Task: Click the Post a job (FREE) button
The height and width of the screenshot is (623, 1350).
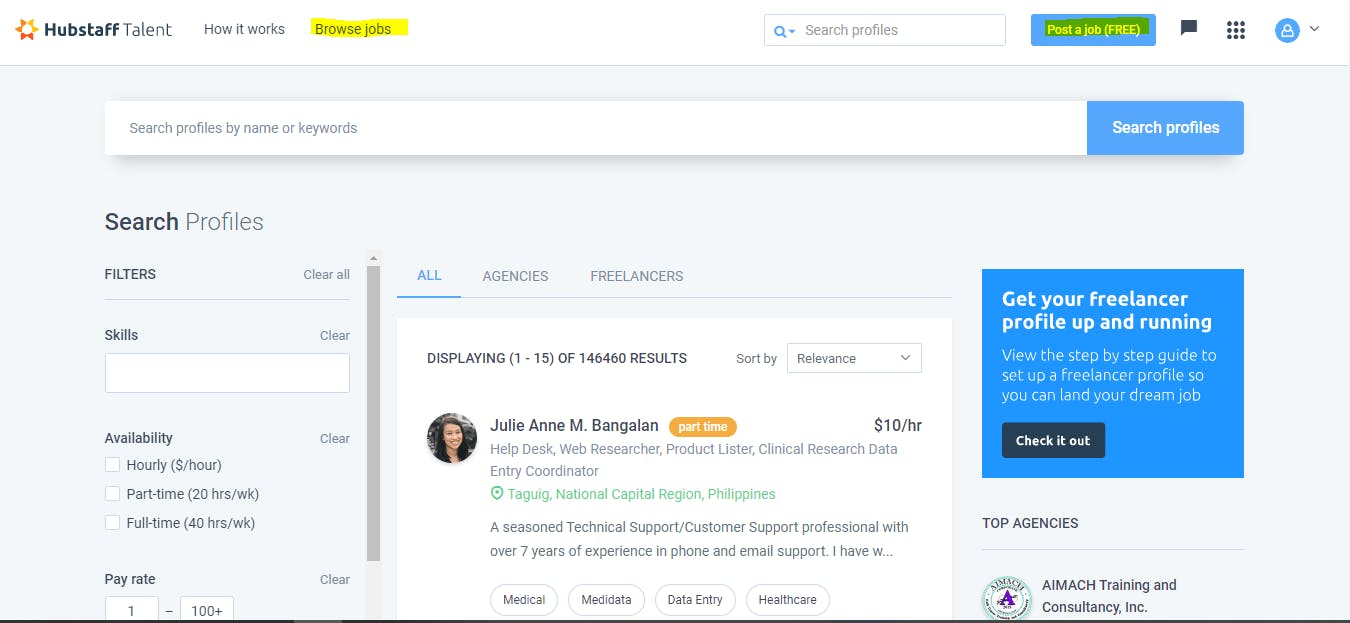Action: click(1093, 30)
